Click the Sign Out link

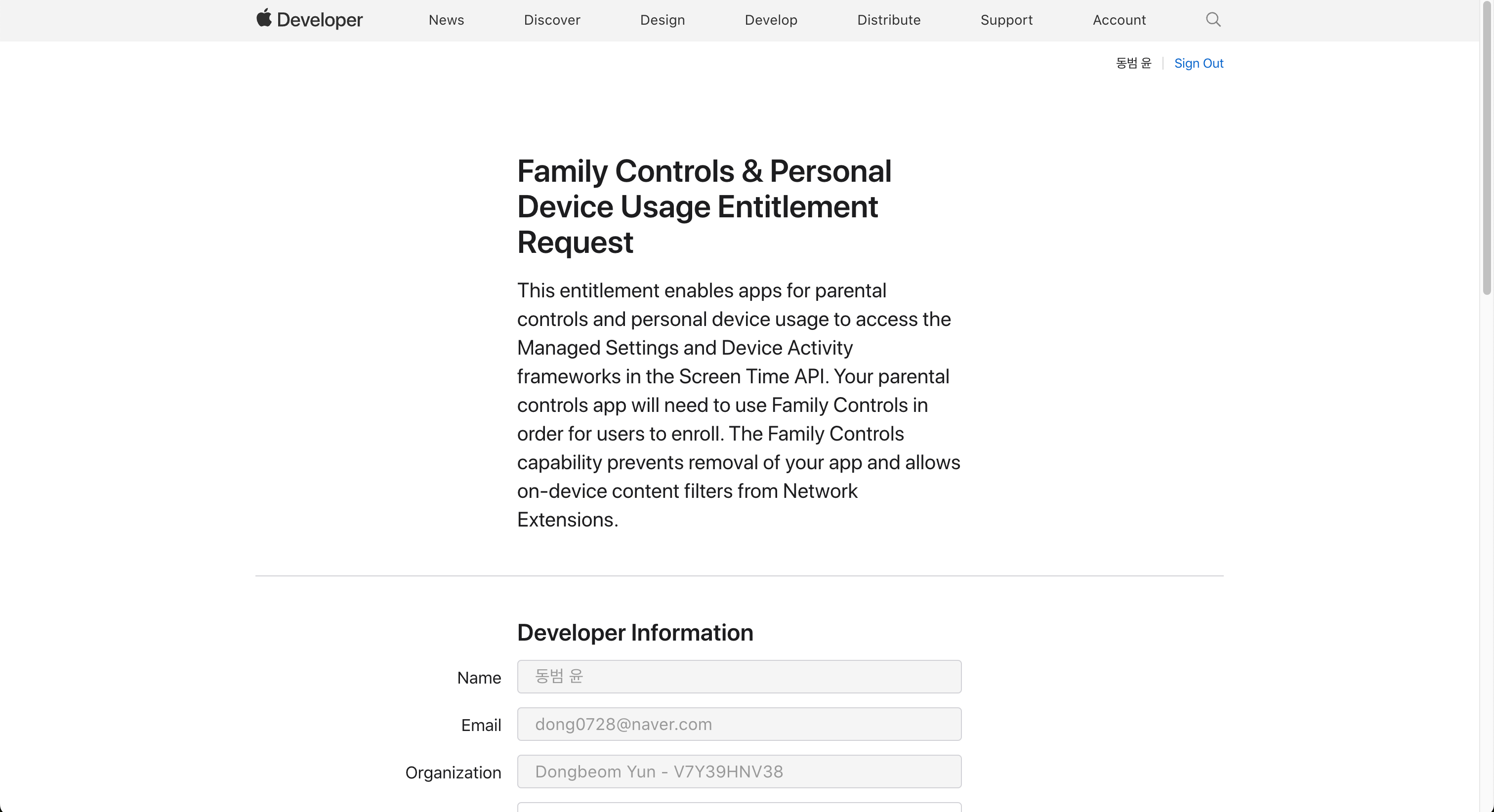(x=1198, y=63)
